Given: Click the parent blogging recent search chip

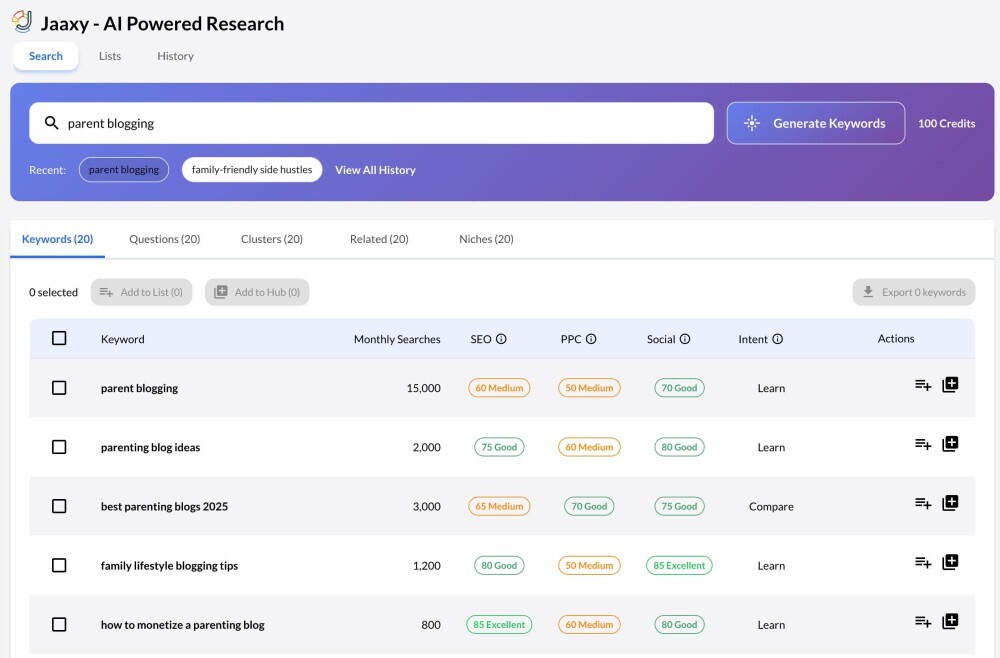Looking at the screenshot, I should [123, 170].
